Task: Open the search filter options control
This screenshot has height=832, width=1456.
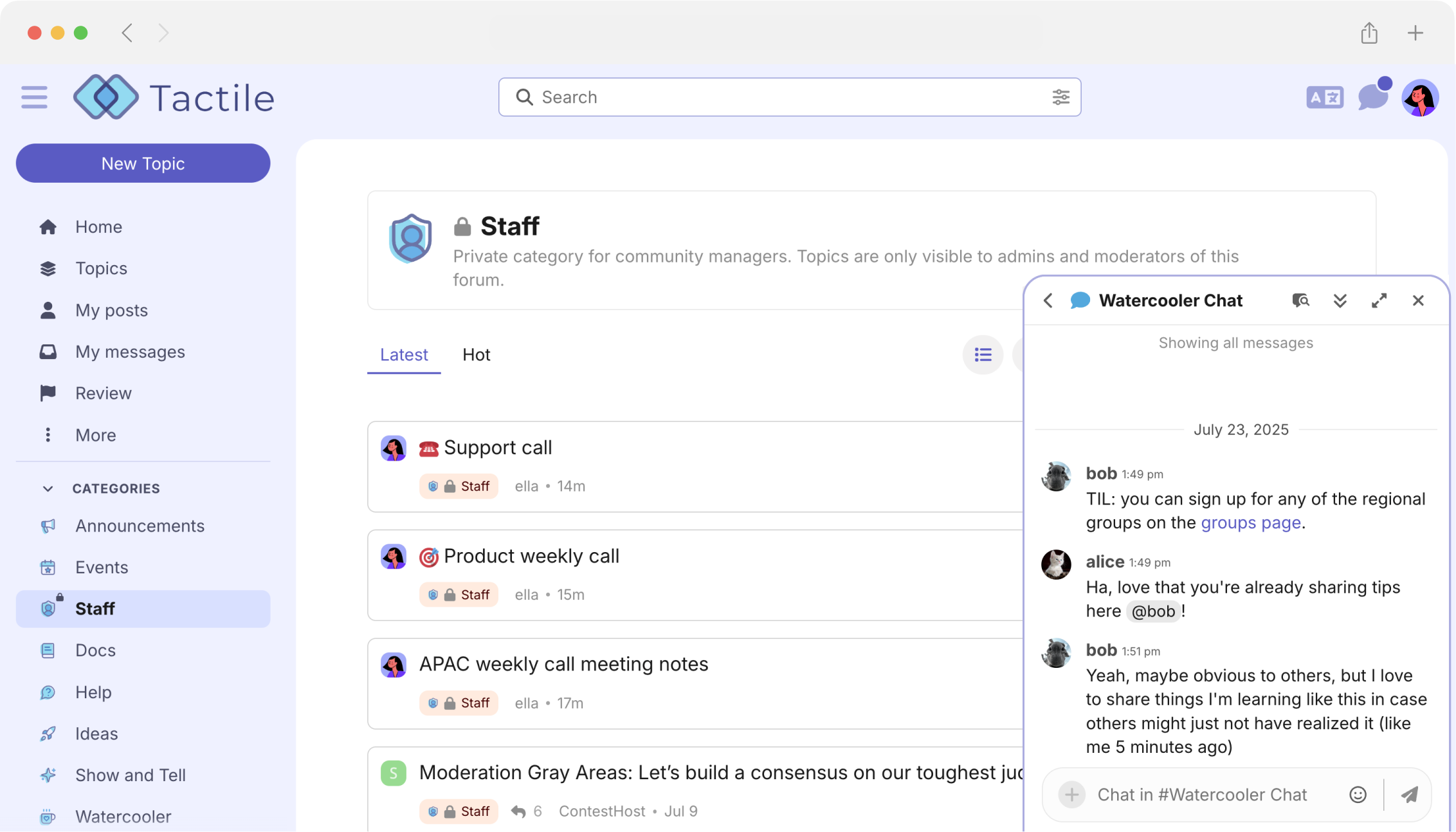Action: click(x=1060, y=97)
